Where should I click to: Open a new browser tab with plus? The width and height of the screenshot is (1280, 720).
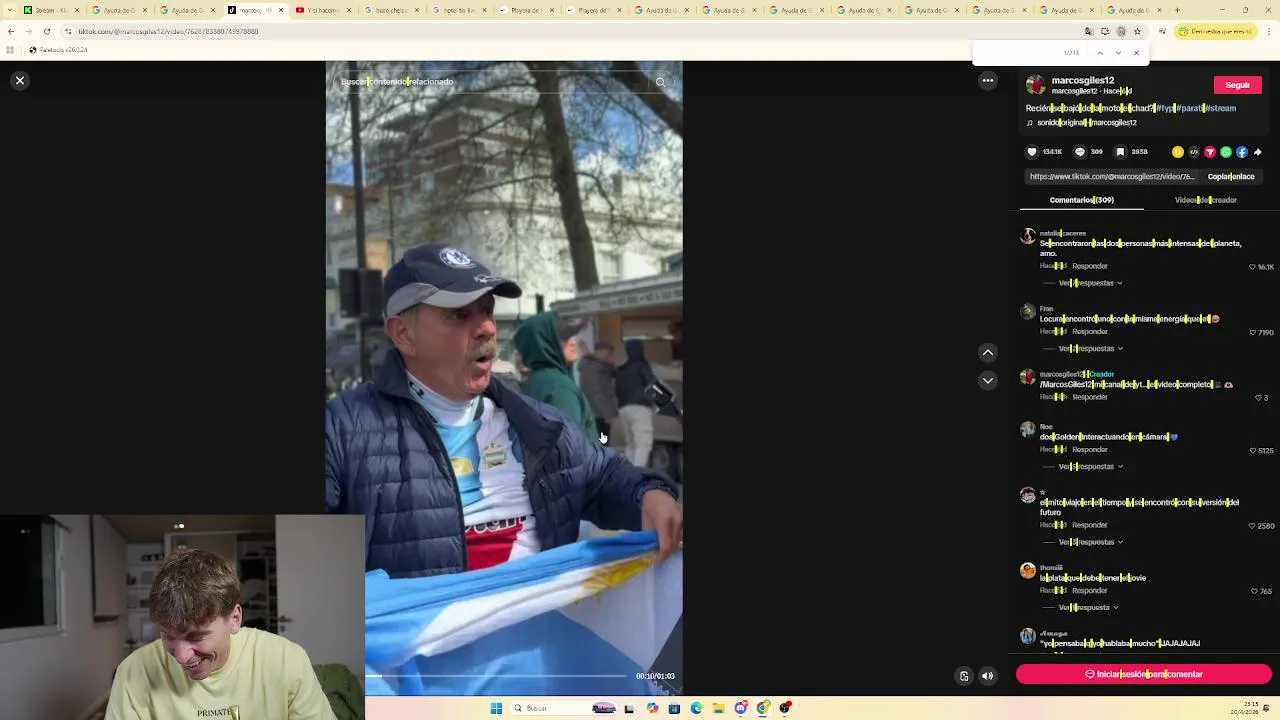[x=1177, y=10]
